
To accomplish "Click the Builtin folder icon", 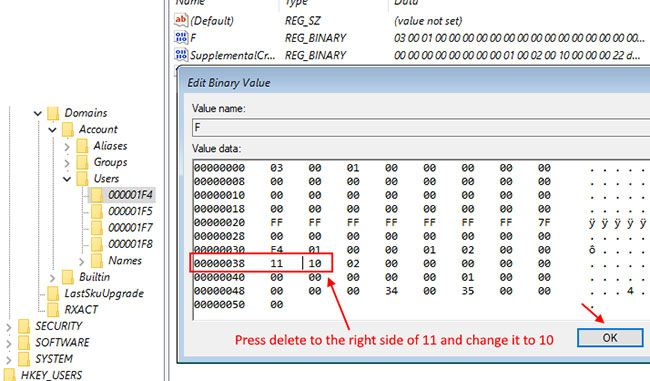I will pyautogui.click(x=68, y=277).
